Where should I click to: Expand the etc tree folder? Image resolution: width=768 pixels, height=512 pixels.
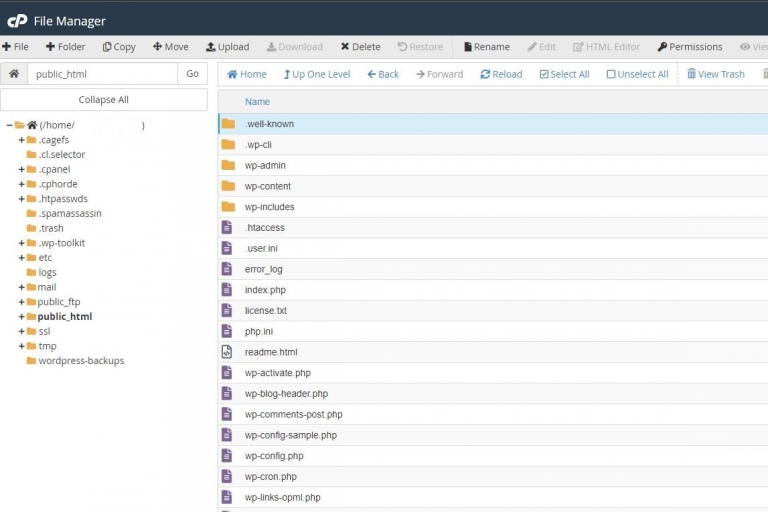point(22,258)
